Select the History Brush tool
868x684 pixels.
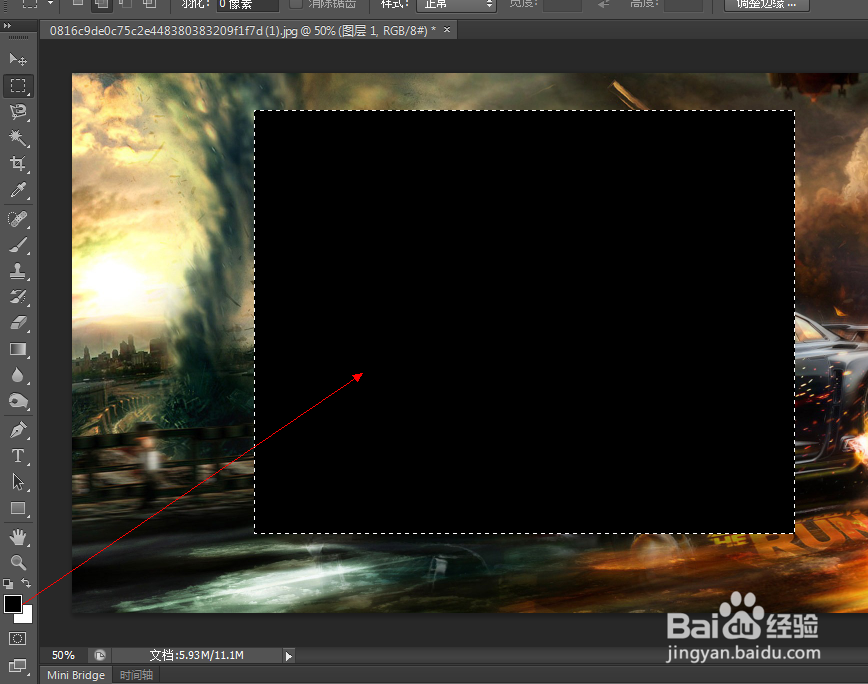(18, 297)
